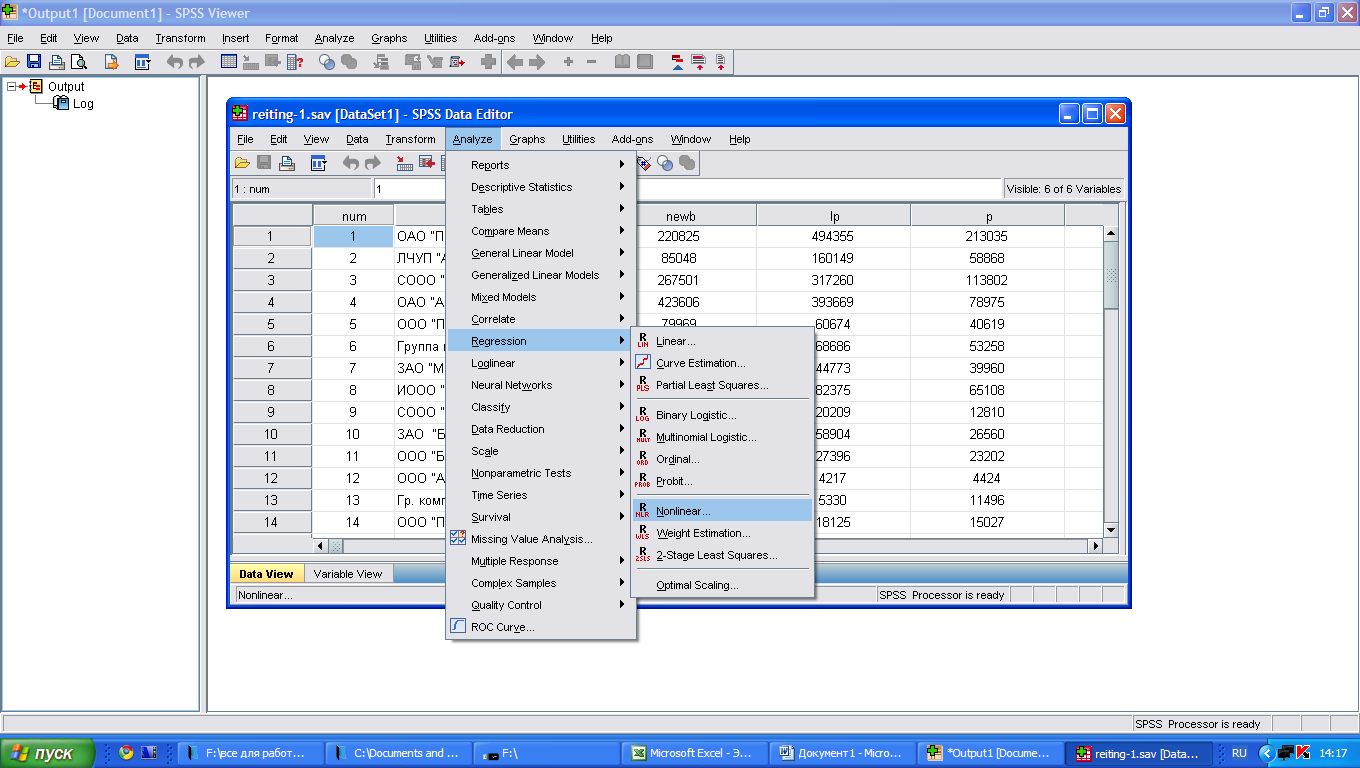The width and height of the screenshot is (1360, 768).
Task: Use sets circles icon in Viewer toolbar
Action: [327, 62]
